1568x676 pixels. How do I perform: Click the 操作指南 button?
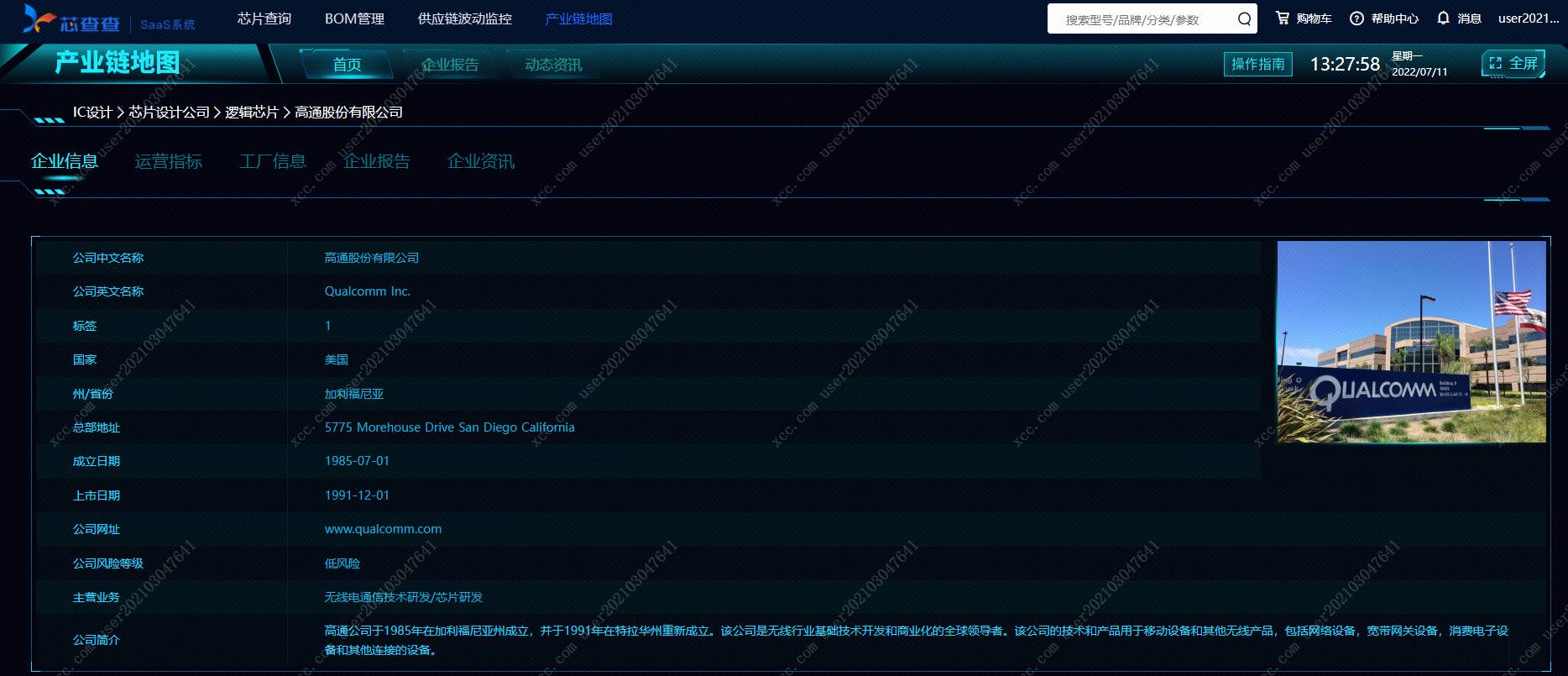click(x=1258, y=64)
